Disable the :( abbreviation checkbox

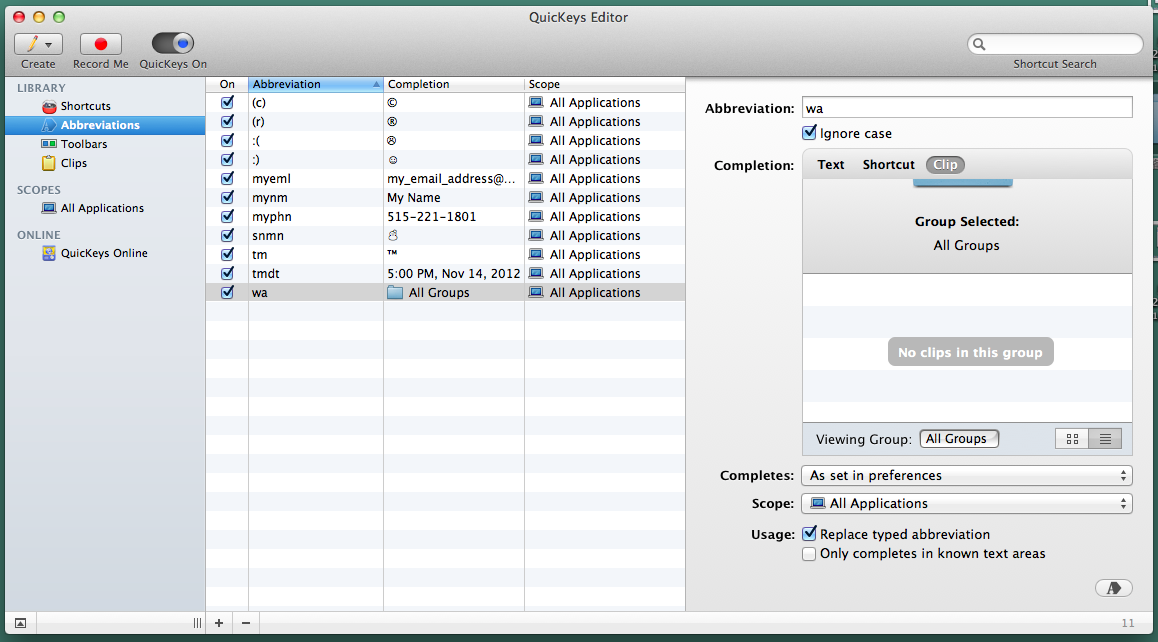click(227, 140)
